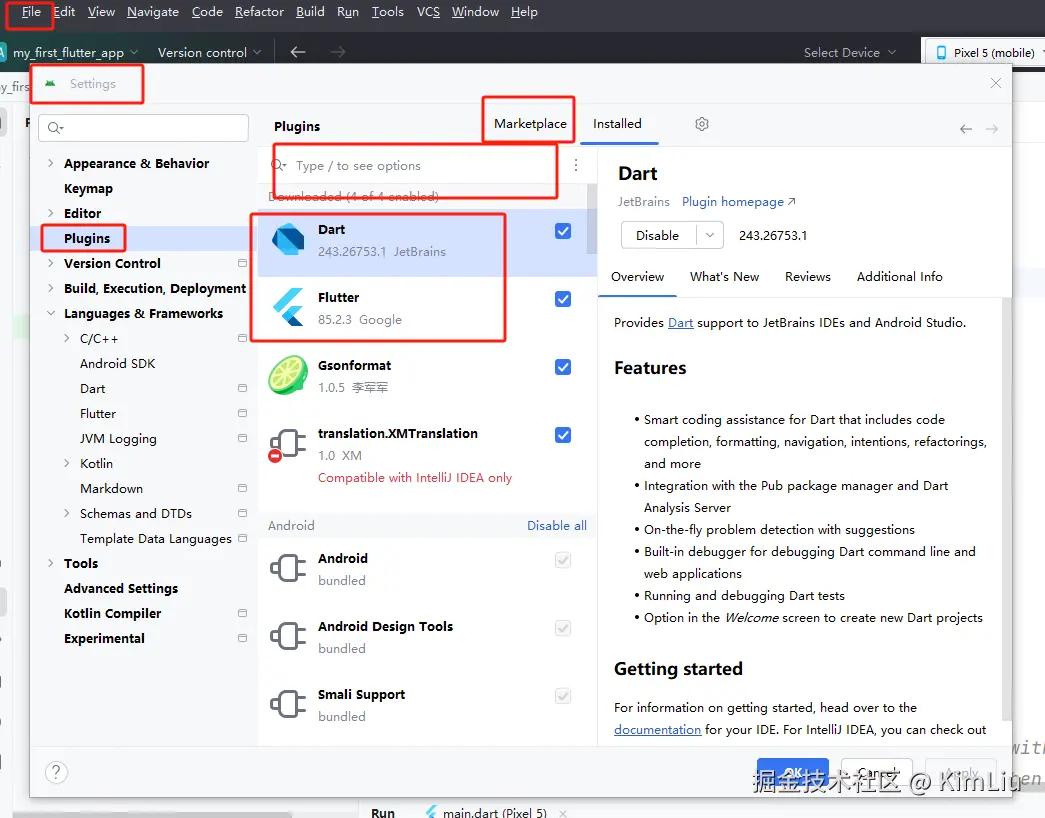1045x818 pixels.
Task: Expand the Editor settings node
Action: point(51,213)
